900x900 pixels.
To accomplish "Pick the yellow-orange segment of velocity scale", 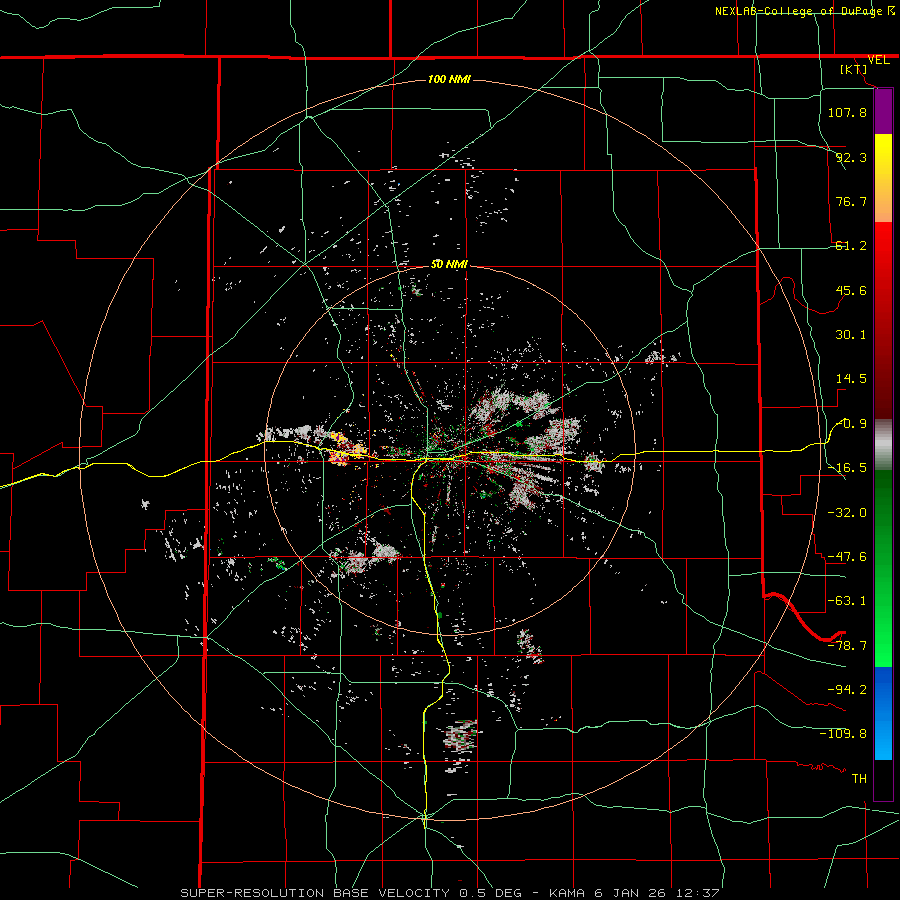I will [883, 178].
